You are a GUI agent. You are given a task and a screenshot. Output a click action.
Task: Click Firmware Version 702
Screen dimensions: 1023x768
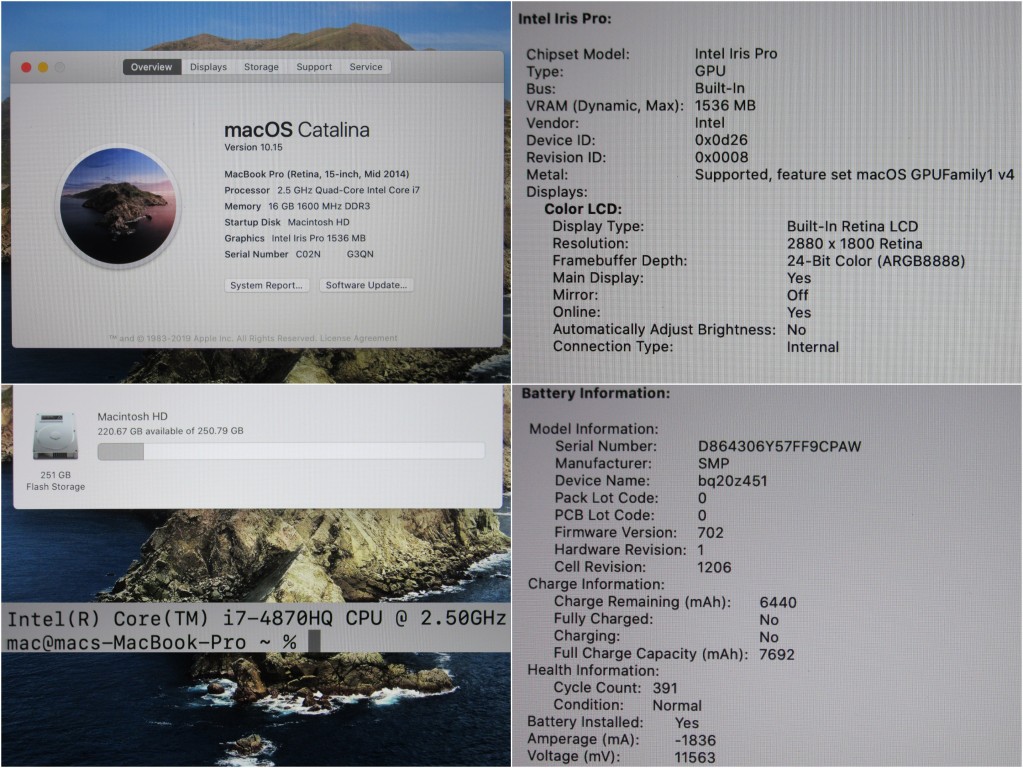click(710, 532)
